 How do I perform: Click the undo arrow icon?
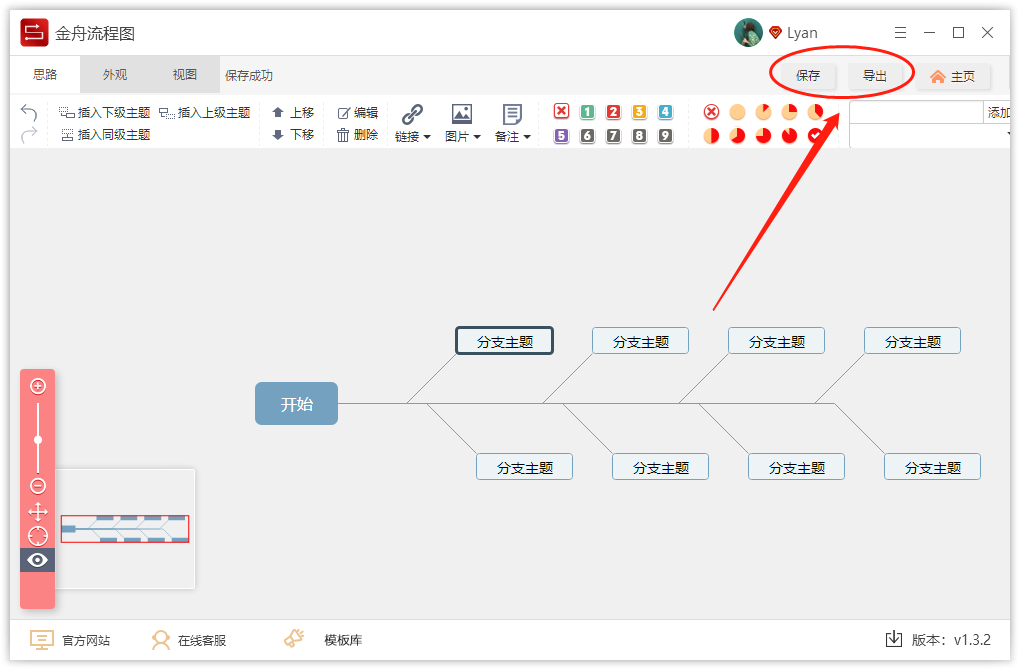(28, 112)
